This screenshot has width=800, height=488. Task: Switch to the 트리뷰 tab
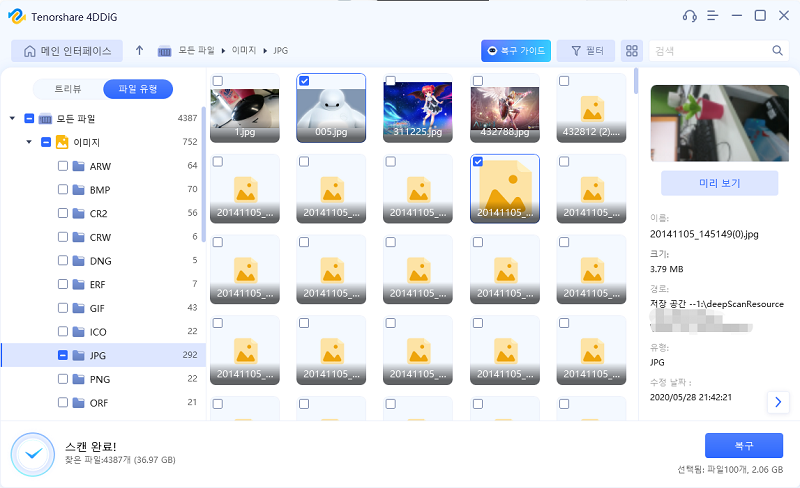click(67, 88)
